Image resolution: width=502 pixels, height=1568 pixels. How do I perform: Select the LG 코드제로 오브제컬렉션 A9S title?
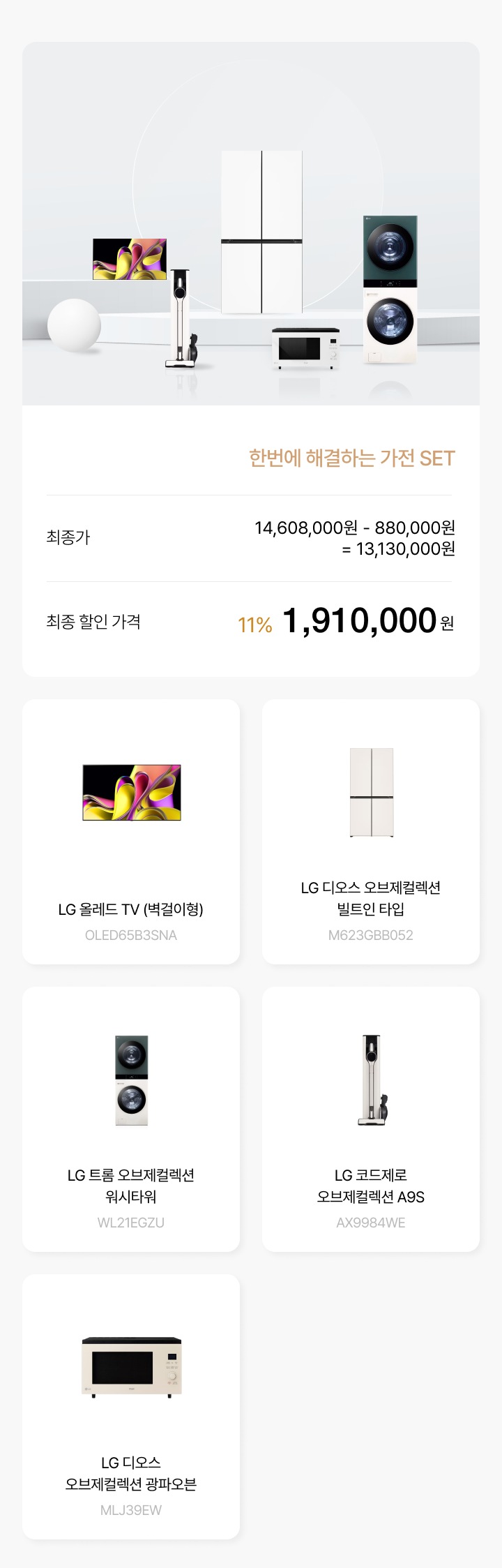[x=371, y=1186]
